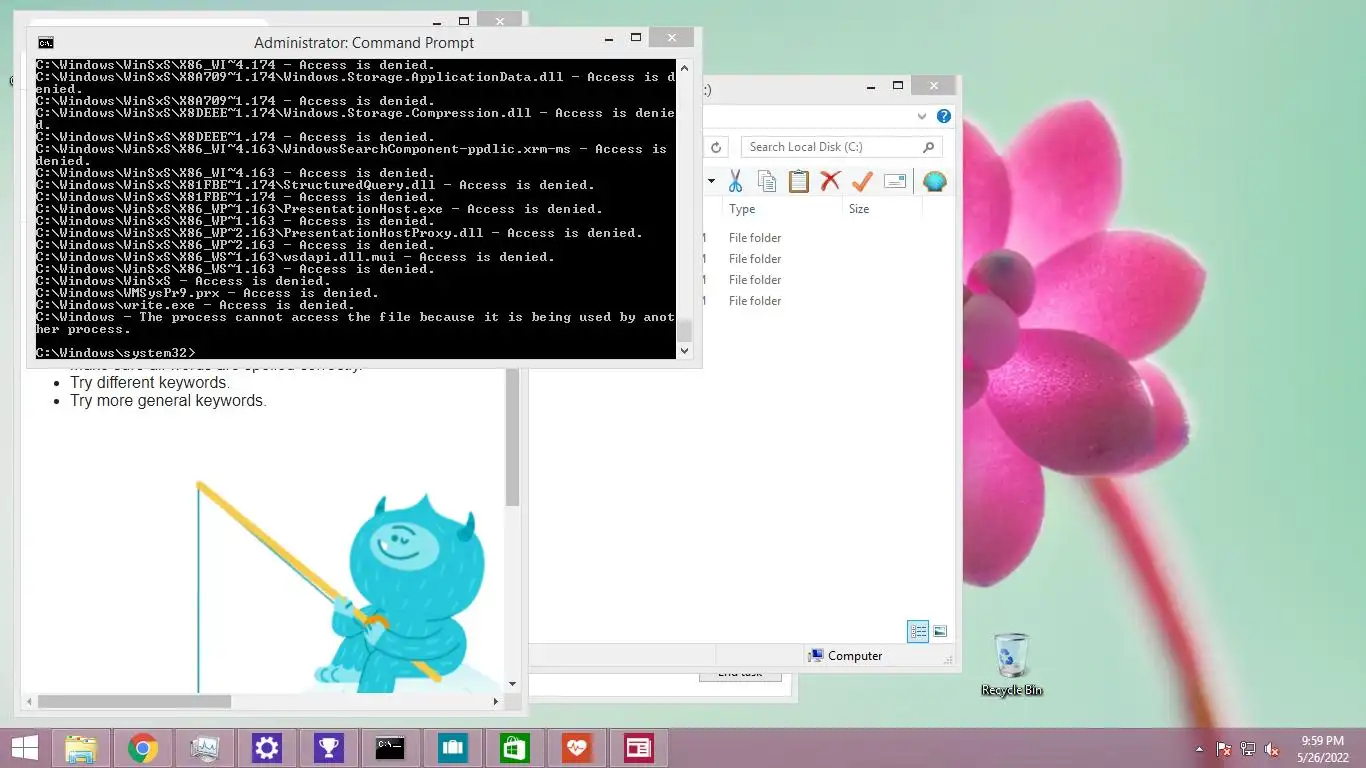Click 'Try more general keywords.' text

click(x=168, y=401)
